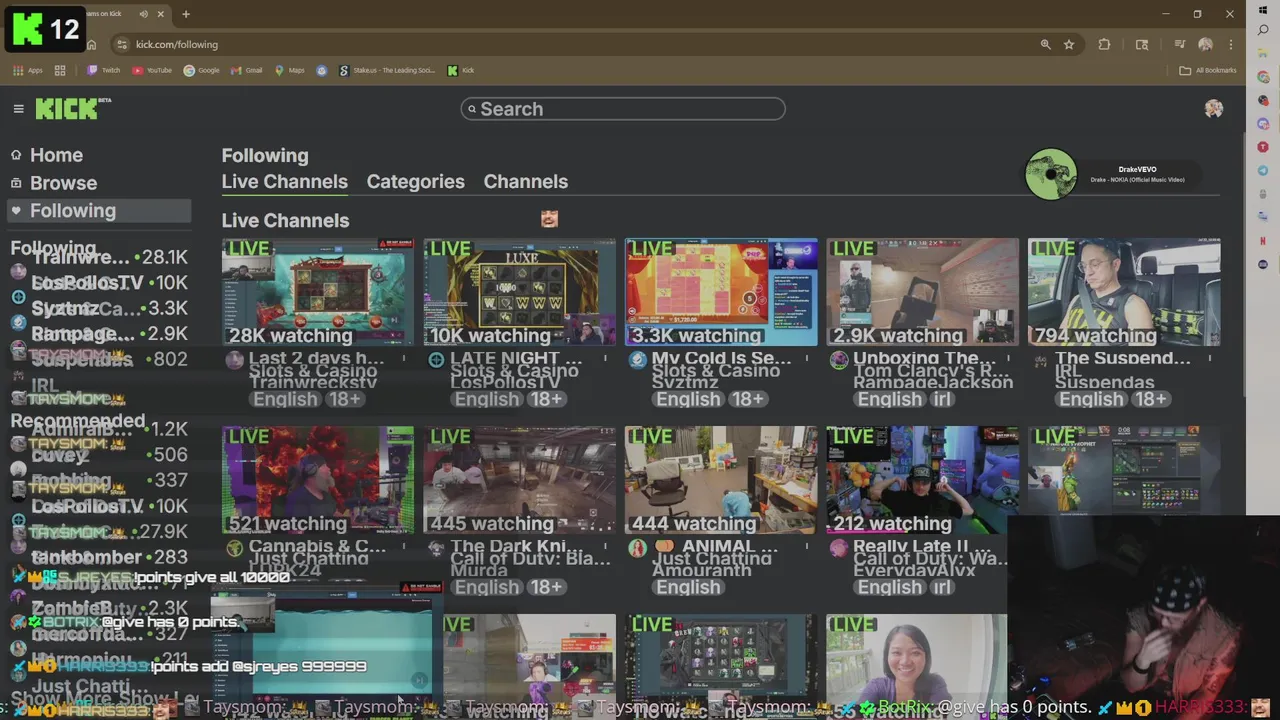Open Chrome media control music icon

[1180, 44]
